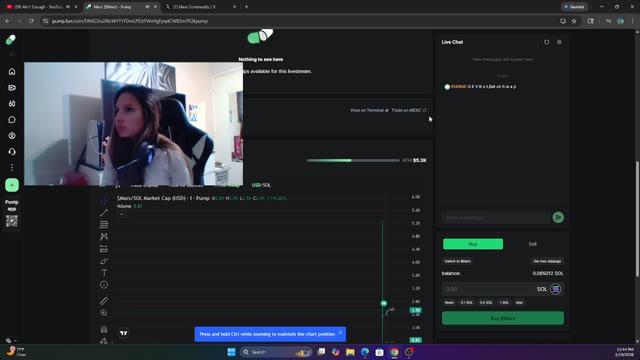
Task: Open the Gemini button in Chrome
Action: [575, 7]
